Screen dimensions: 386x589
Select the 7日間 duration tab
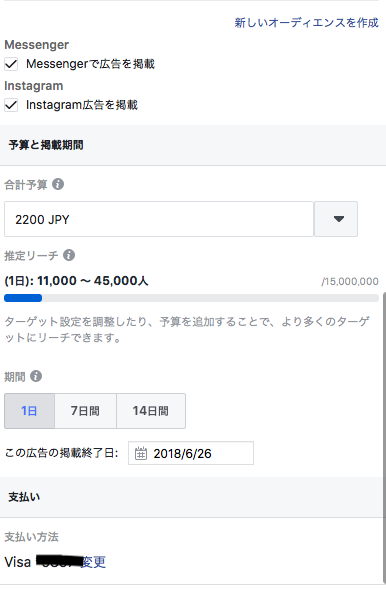(86, 411)
